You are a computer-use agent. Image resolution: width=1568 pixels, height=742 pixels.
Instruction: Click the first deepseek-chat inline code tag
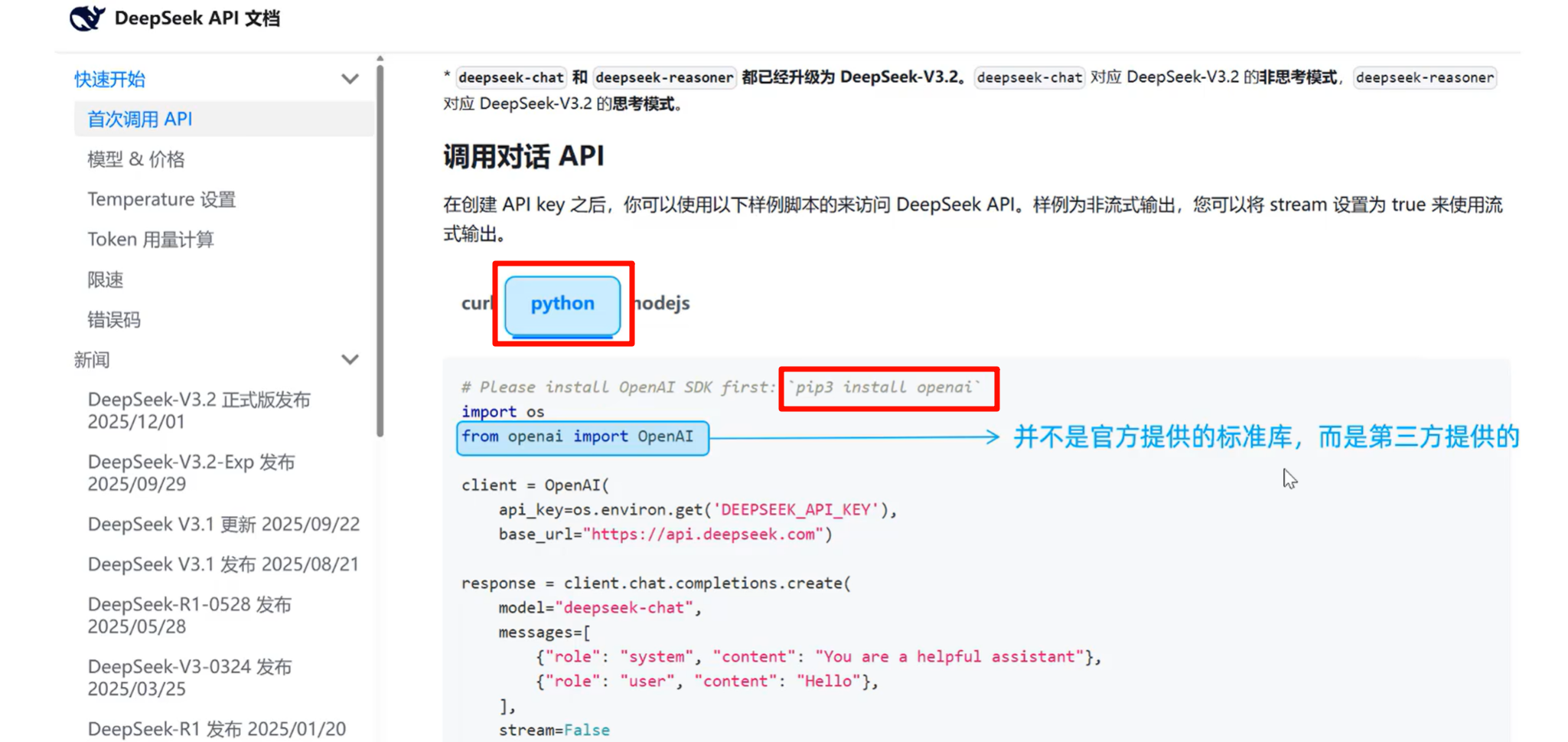tap(510, 77)
